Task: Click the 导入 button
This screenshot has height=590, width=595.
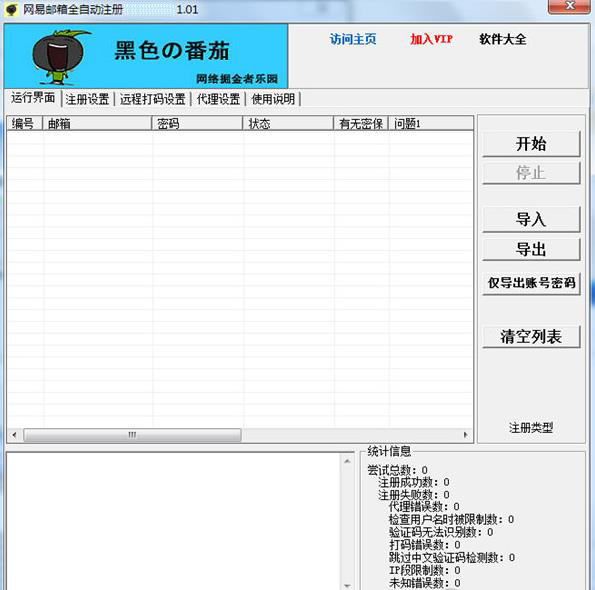Action: coord(531,219)
